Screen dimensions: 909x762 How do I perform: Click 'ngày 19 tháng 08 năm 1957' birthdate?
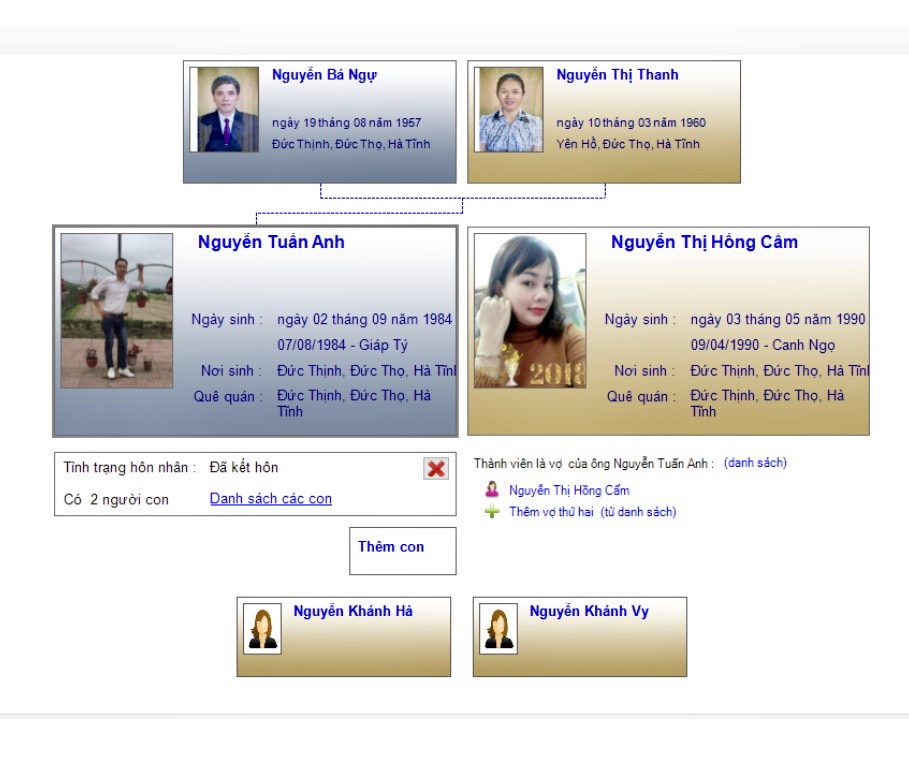[347, 123]
